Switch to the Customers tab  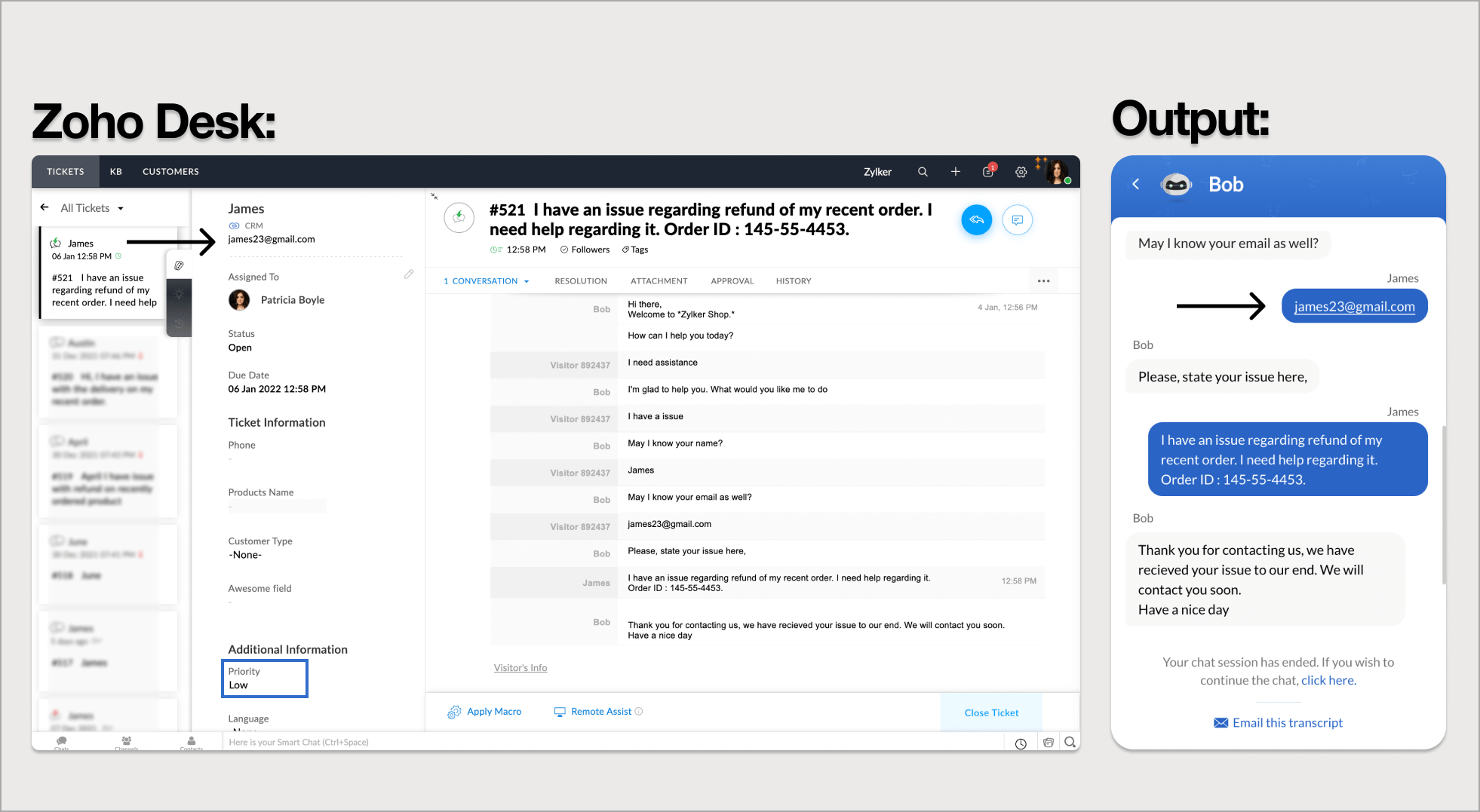click(170, 172)
